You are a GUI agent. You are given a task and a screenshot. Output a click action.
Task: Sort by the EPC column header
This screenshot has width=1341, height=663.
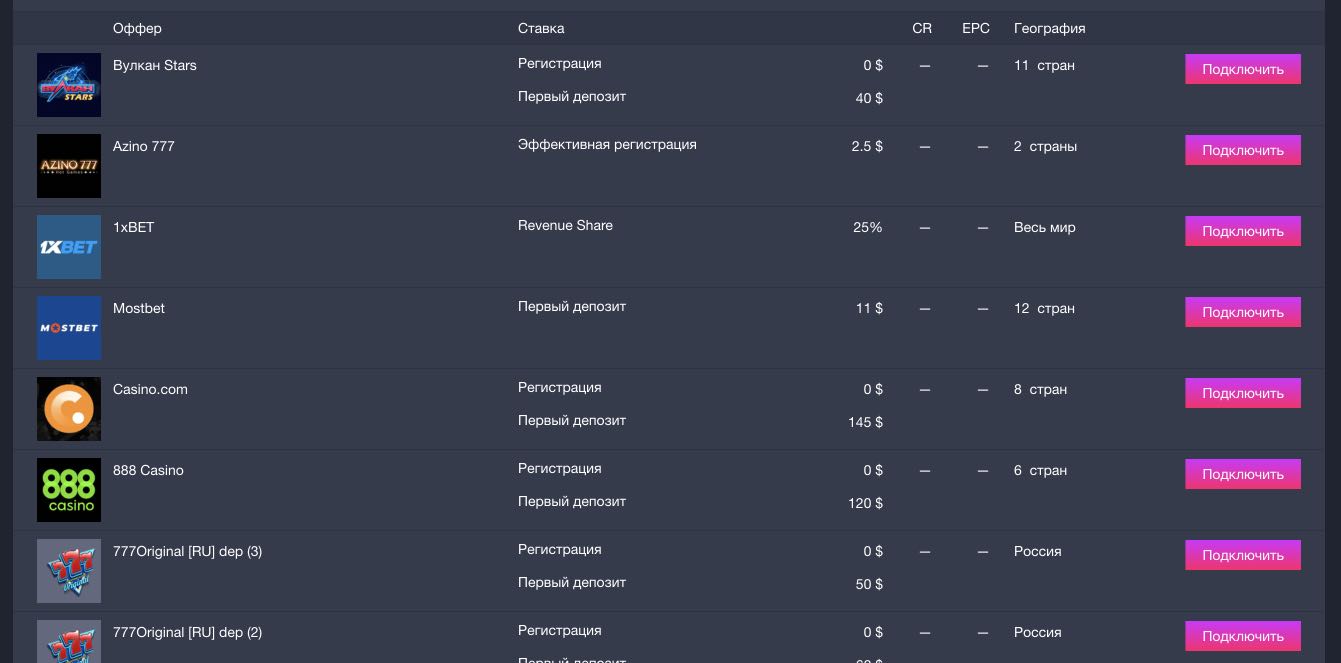coord(975,28)
